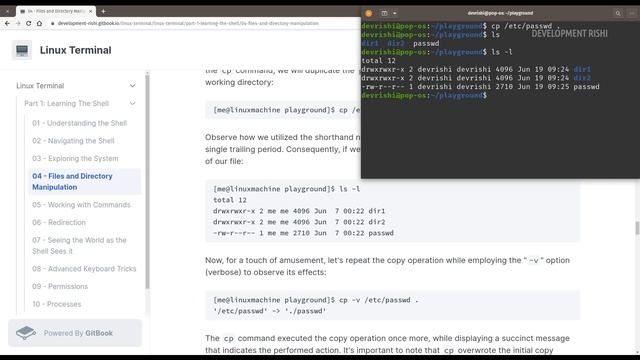
Task: Select 04 - Files and Directory Manipulation page
Action: point(84,182)
